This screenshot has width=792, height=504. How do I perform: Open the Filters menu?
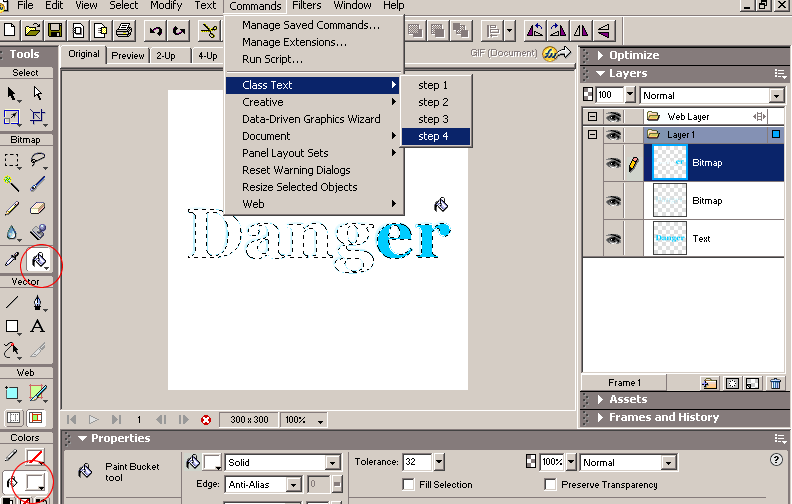(x=307, y=6)
